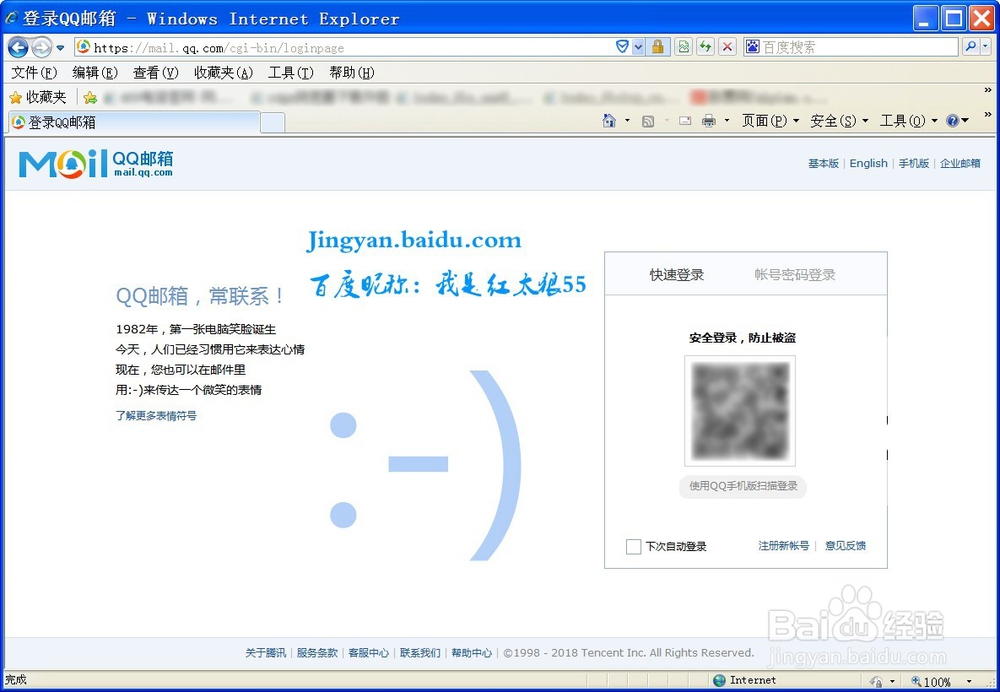The image size is (1000, 692).
Task: Refresh the page with green arrows icon
Action: tap(705, 47)
